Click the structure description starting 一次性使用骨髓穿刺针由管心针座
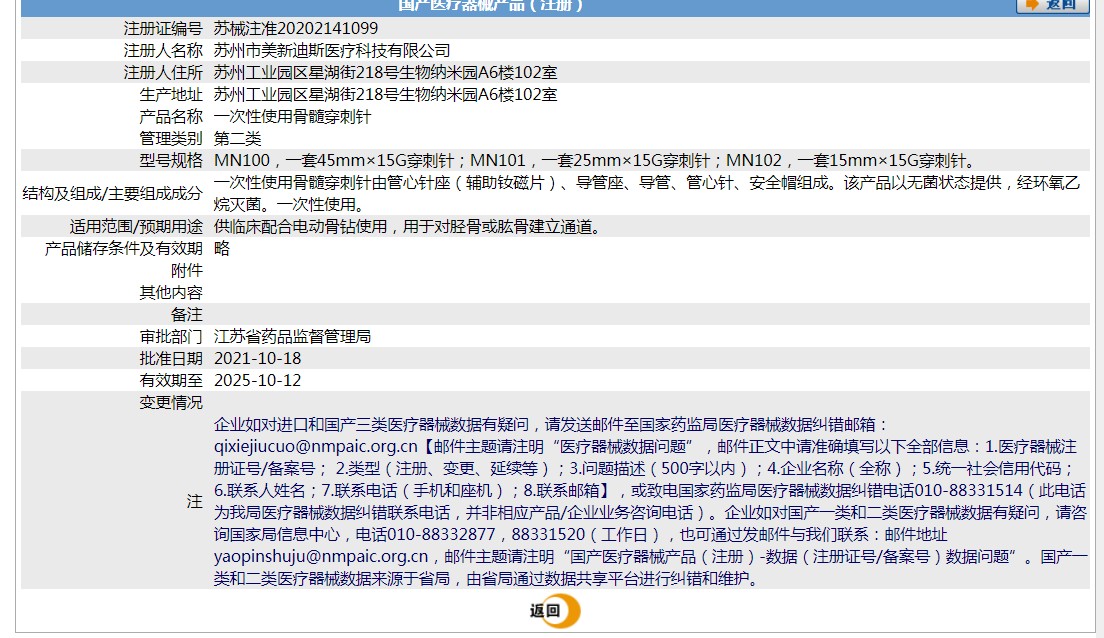Viewport: 1104px width, 638px height. tap(646, 194)
